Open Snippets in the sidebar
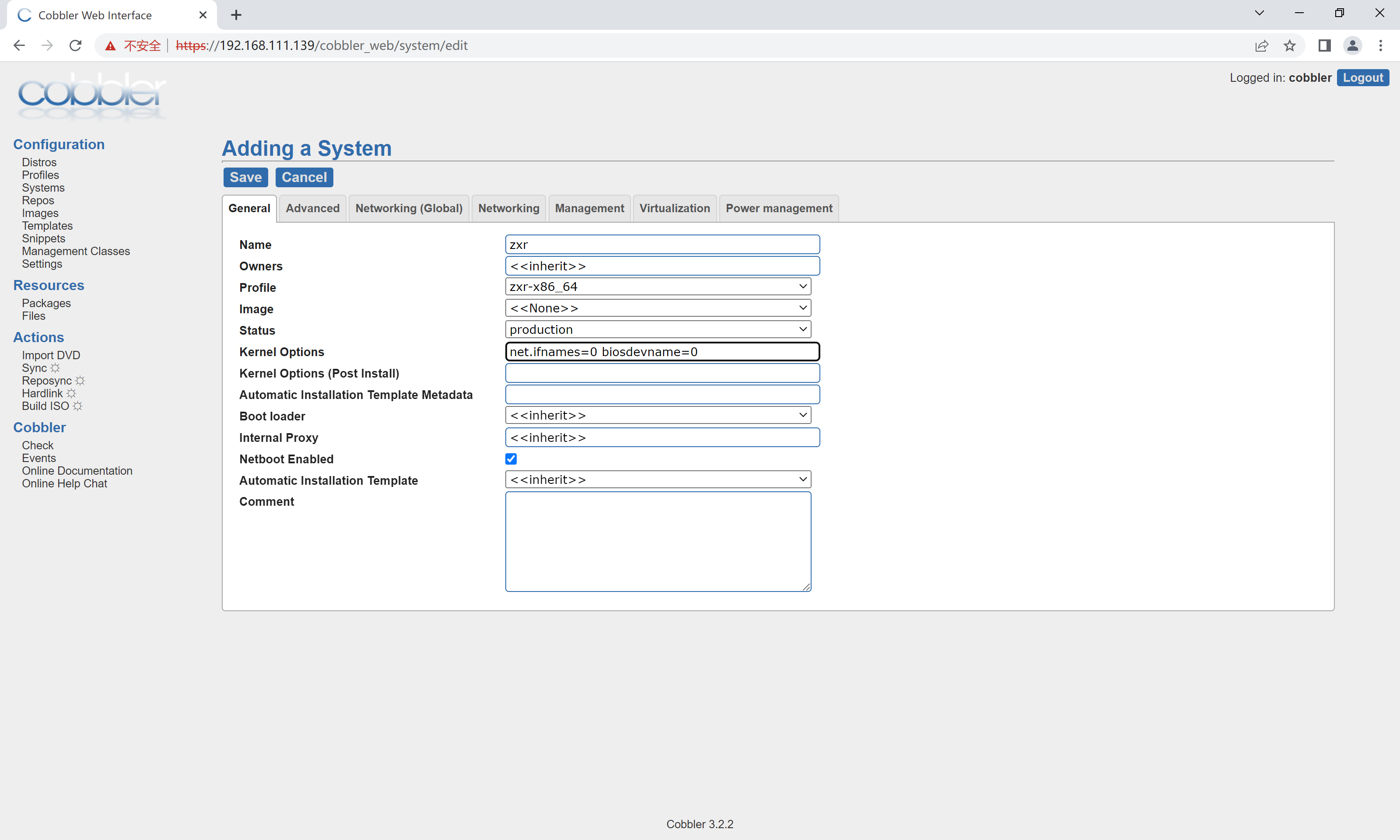 tap(44, 239)
